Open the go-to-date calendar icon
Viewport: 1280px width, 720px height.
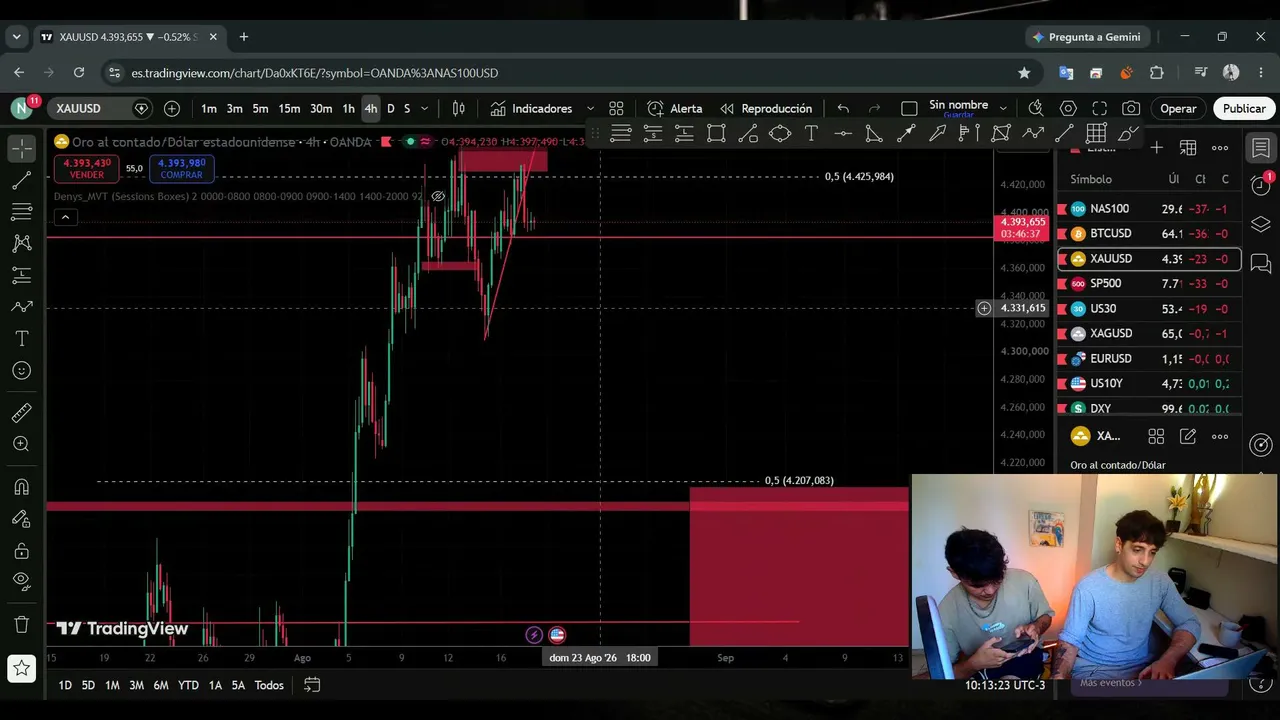[312, 685]
